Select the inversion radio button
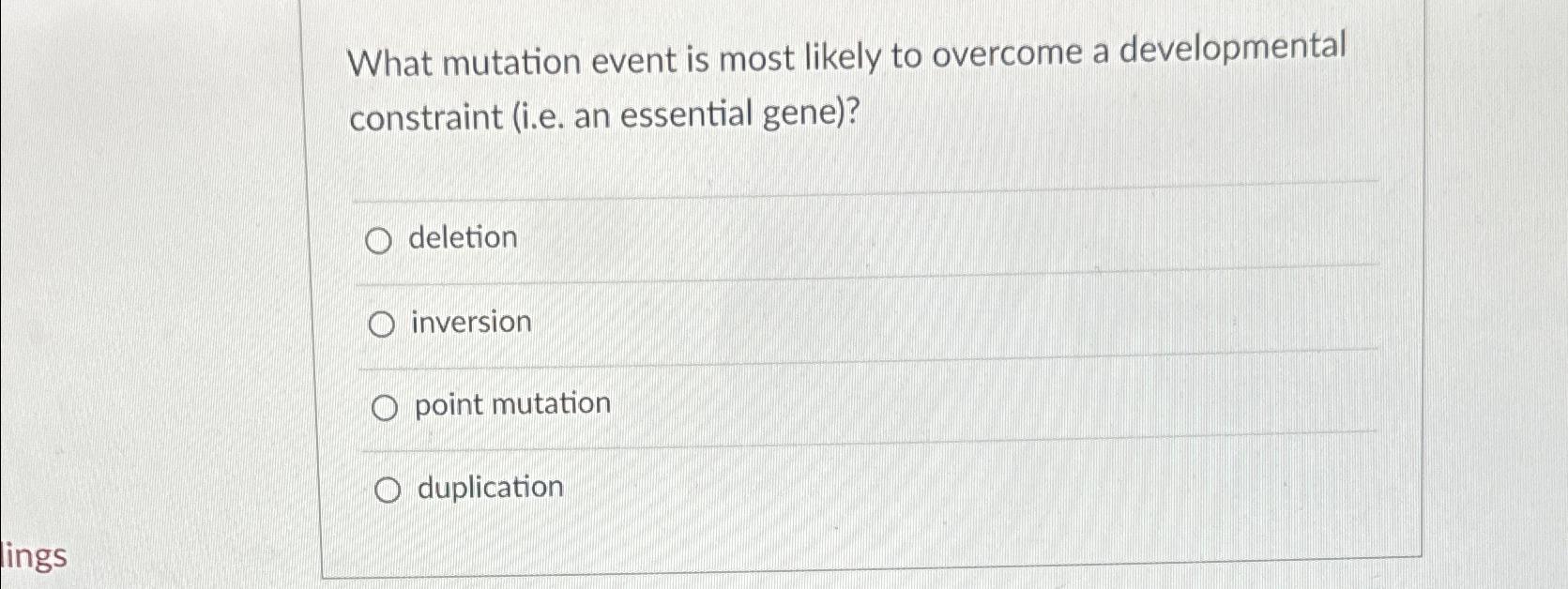The width and height of the screenshot is (1568, 589). (382, 324)
